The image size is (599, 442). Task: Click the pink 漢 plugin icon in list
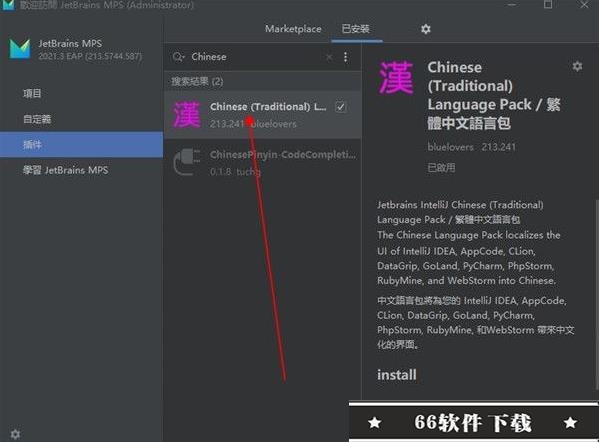tap(187, 115)
